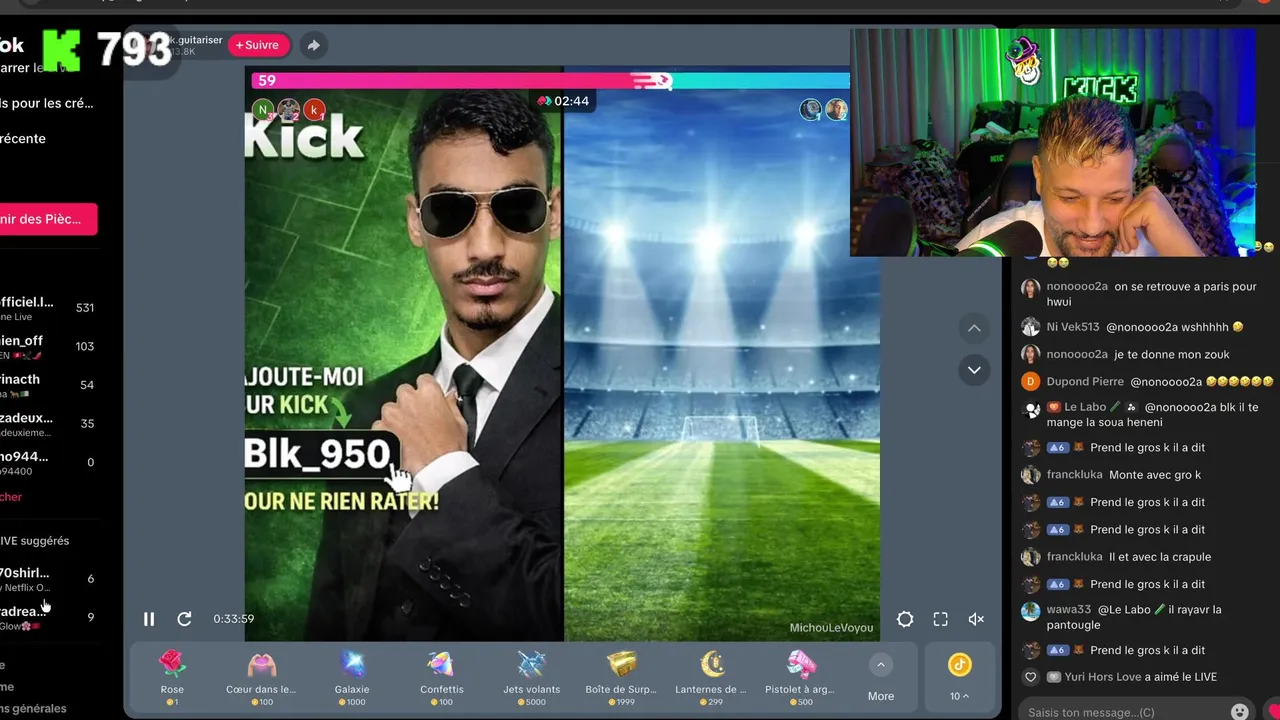Send the Boîte de Surp... gift
The width and height of the screenshot is (1280, 720).
(x=621, y=677)
